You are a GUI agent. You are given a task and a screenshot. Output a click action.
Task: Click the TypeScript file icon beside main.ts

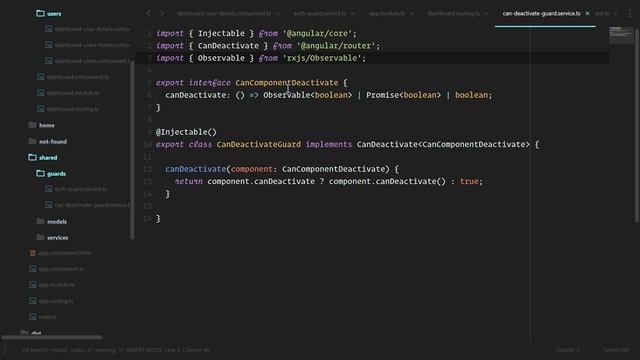coord(33,317)
